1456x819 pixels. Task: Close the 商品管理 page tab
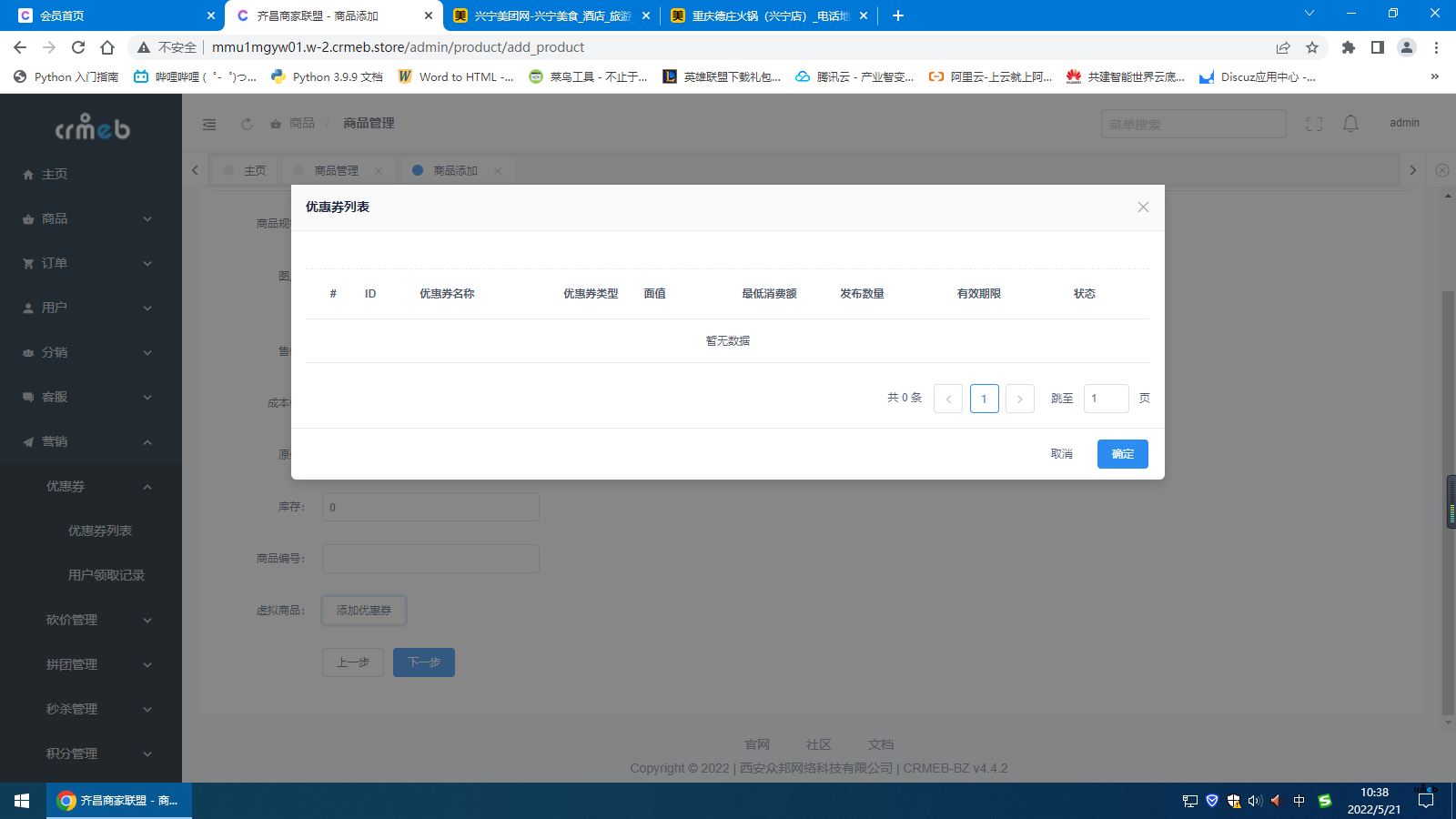(379, 171)
